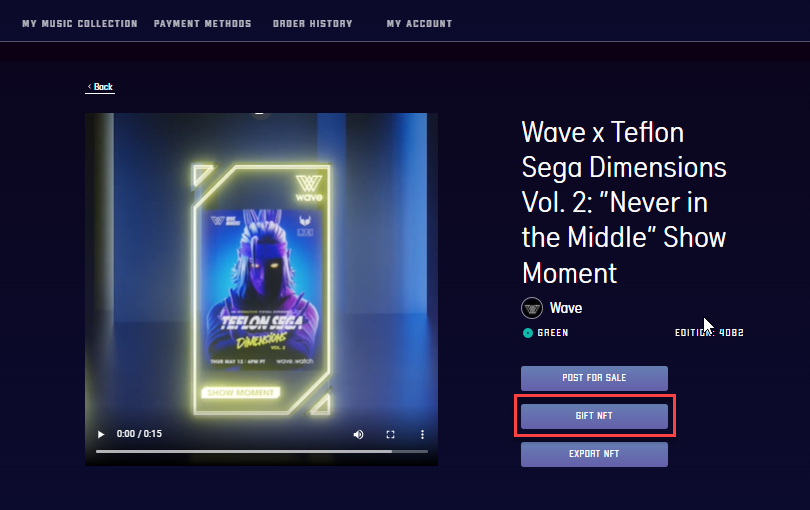This screenshot has height=510, width=810.
Task: Mute the video volume speaker icon
Action: coord(358,434)
